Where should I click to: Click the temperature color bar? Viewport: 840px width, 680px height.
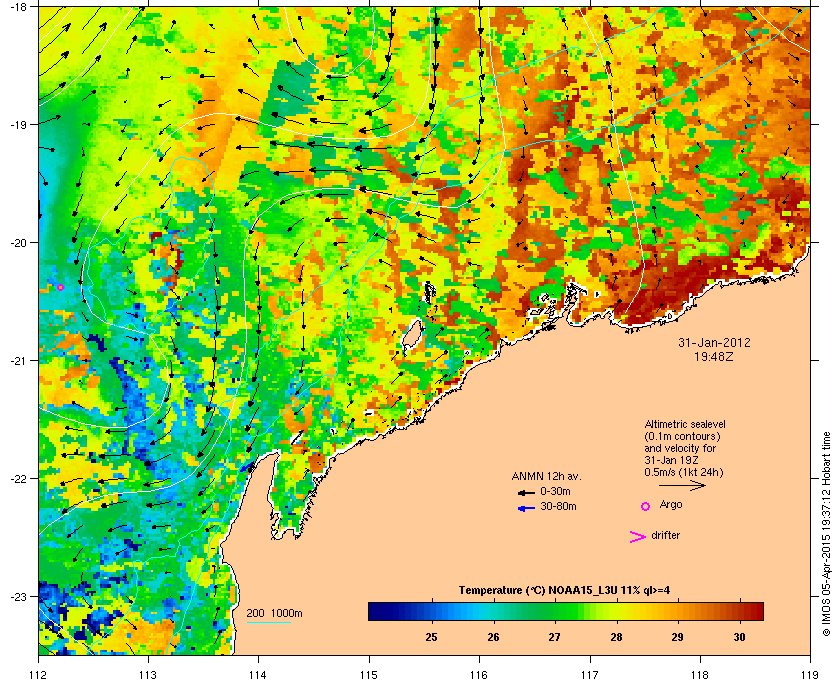[566, 611]
